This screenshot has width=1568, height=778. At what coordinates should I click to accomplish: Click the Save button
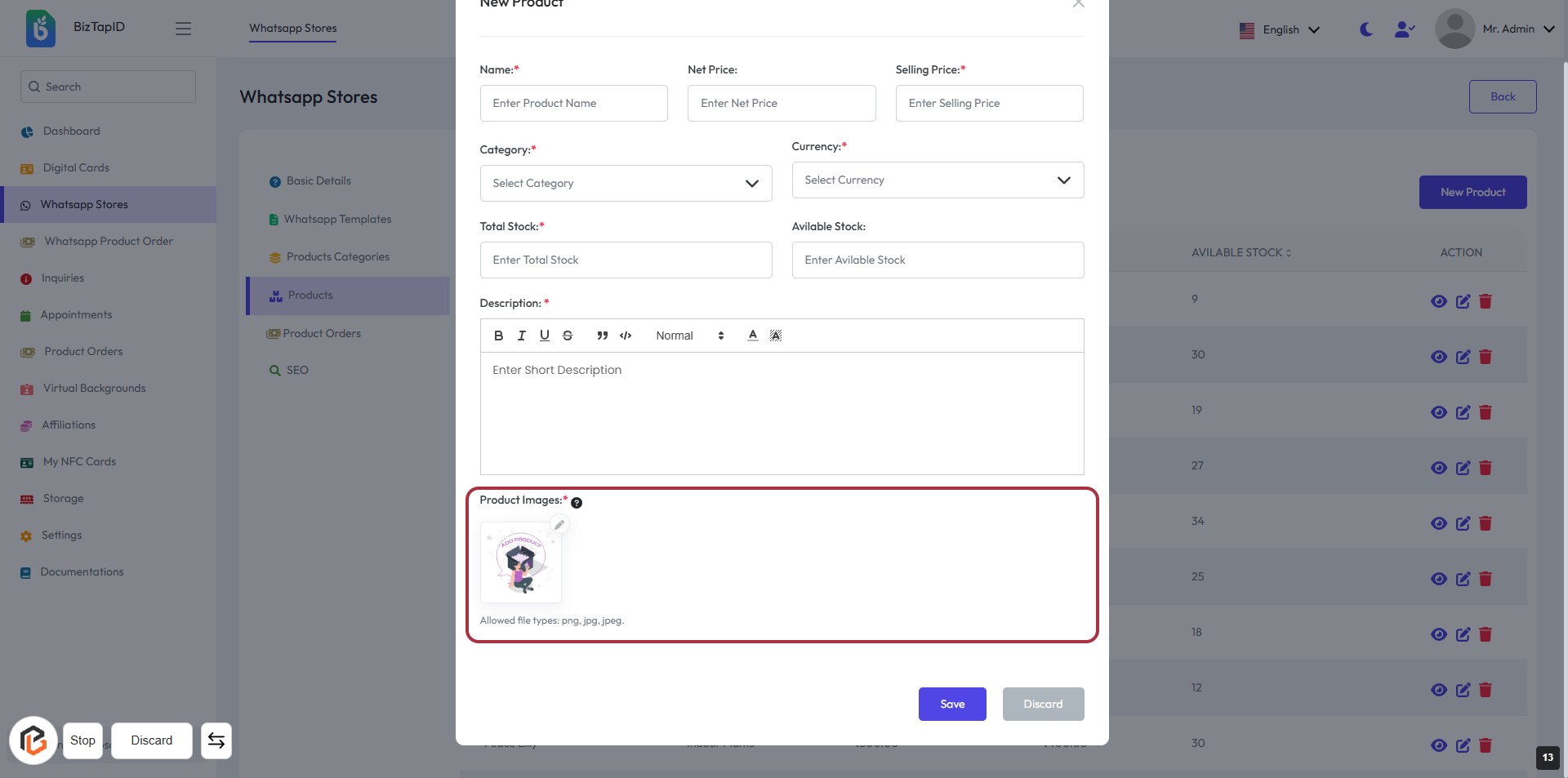(952, 704)
